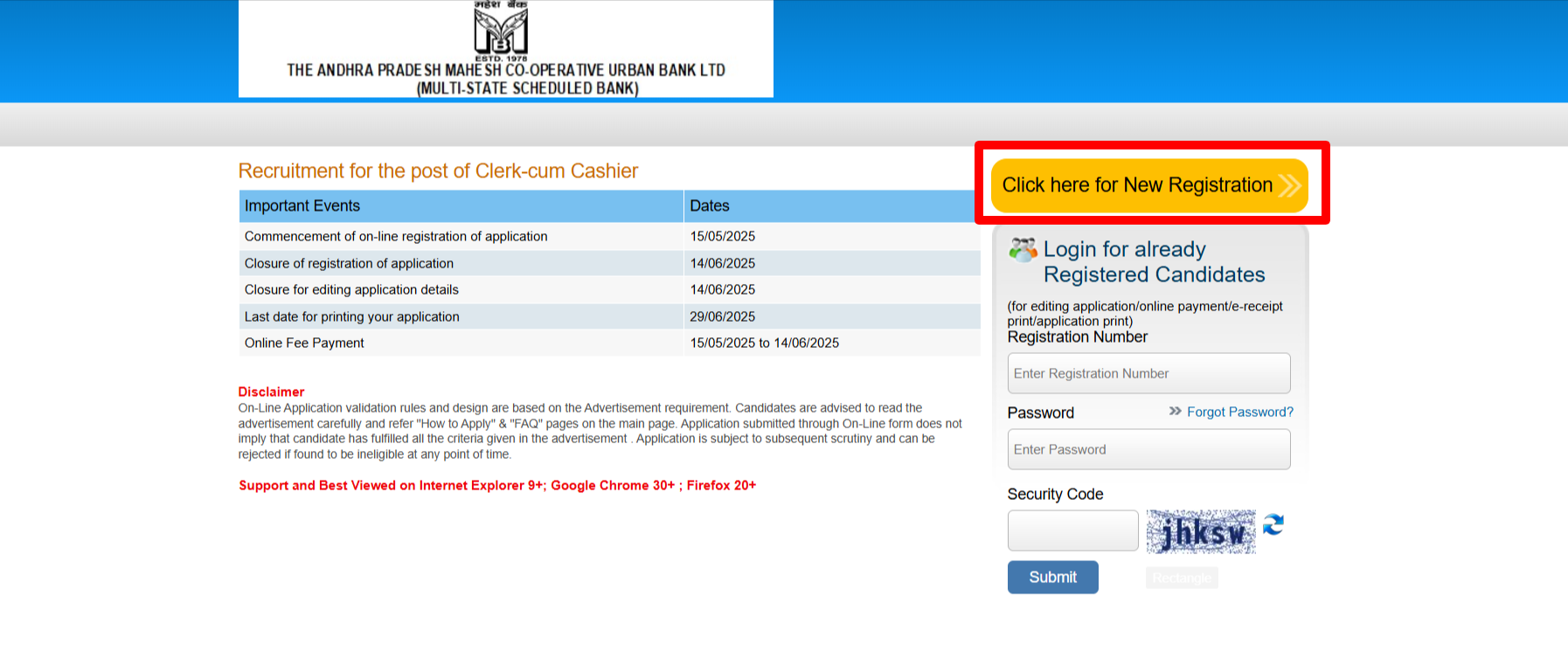This screenshot has width=1568, height=652.
Task: Click the double arrow before Forgot Password
Action: point(1175,411)
